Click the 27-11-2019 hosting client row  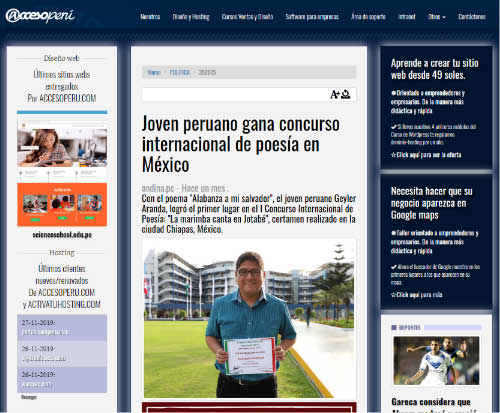pos(62,328)
